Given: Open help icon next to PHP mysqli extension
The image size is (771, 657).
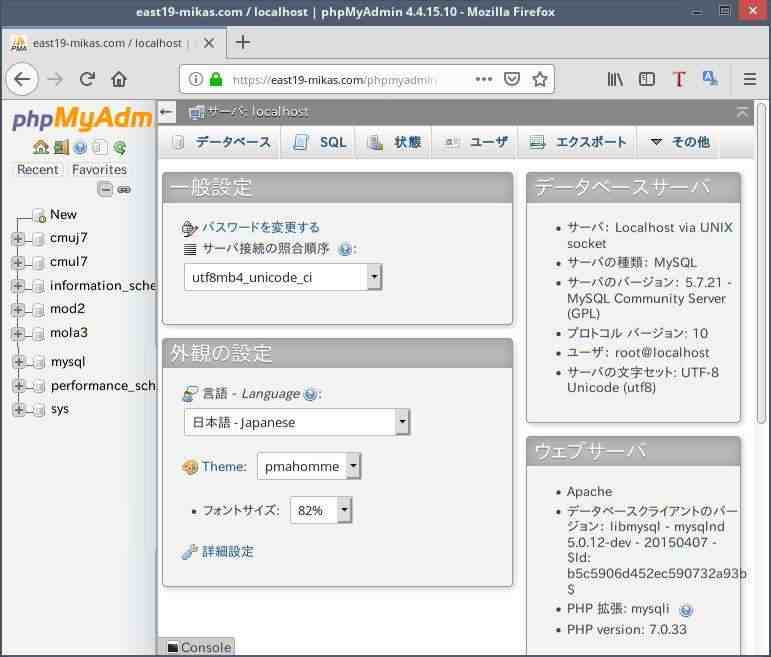Looking at the screenshot, I should pyautogui.click(x=686, y=610).
